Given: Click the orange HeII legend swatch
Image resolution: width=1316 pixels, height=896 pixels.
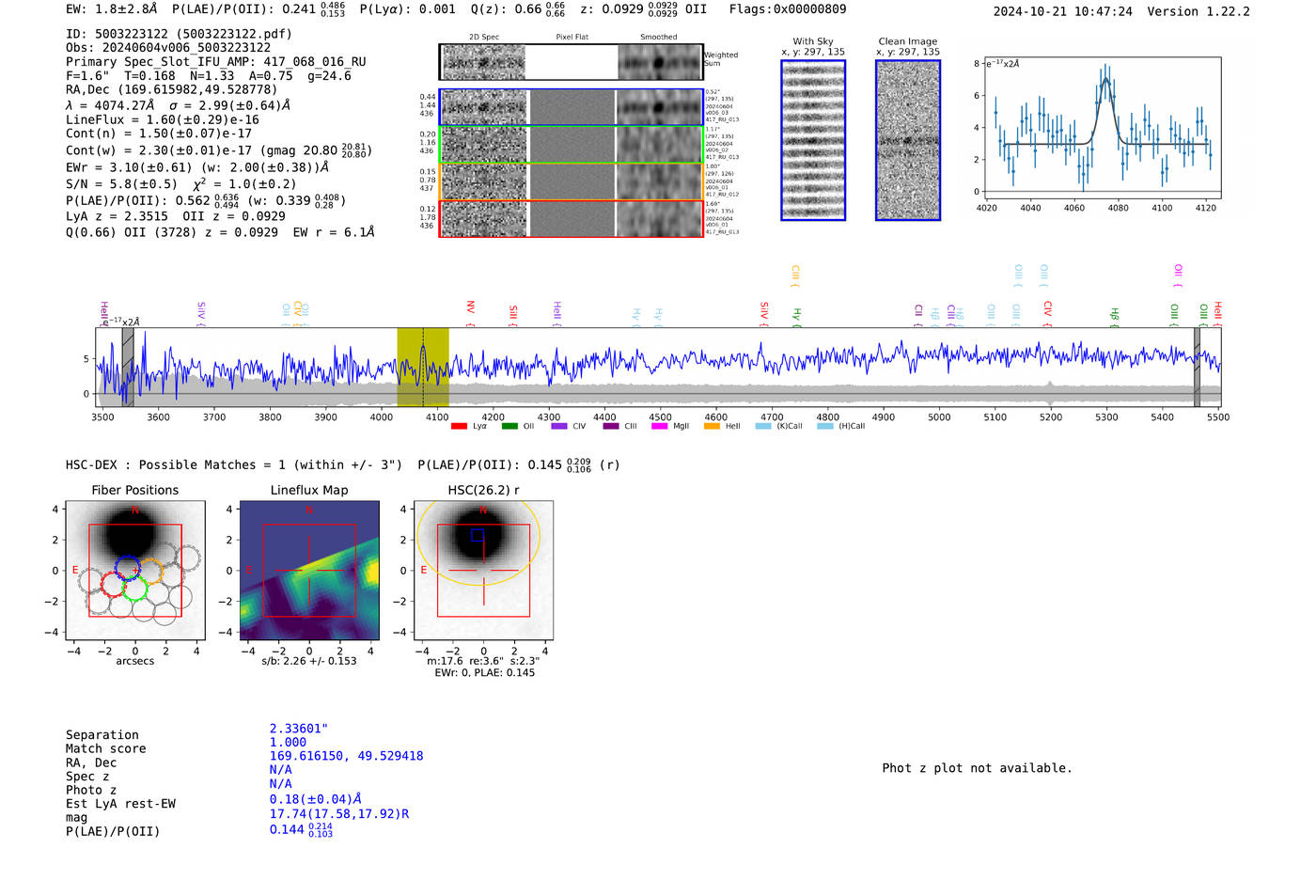Looking at the screenshot, I should [712, 426].
